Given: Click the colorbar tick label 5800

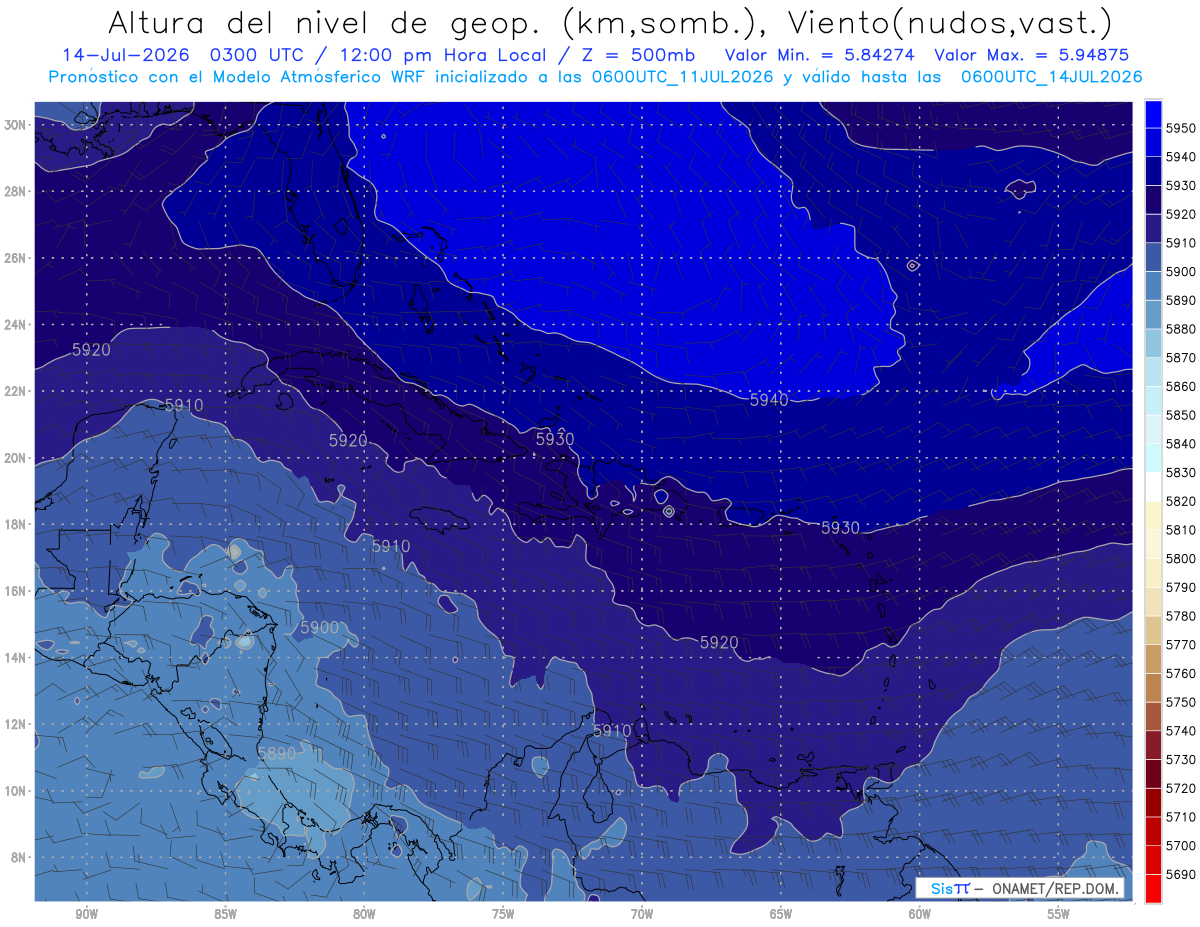Looking at the screenshot, I should [1181, 558].
